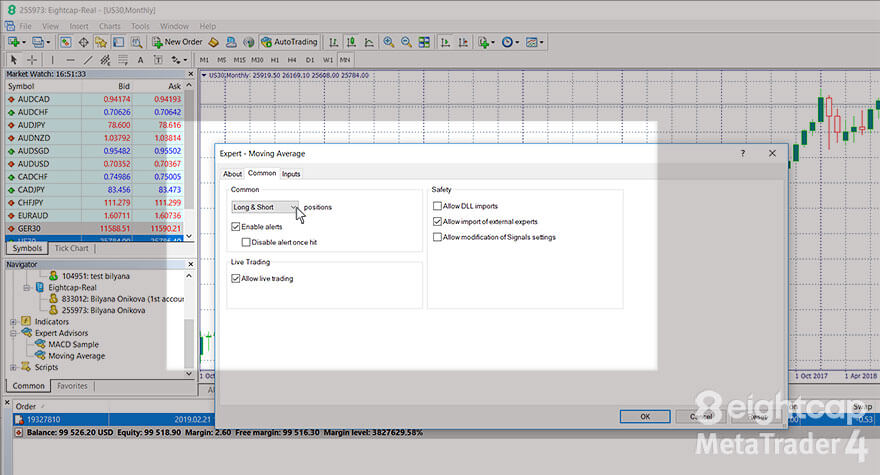This screenshot has height=475, width=880.
Task: Open the Strategy Tester magnifier icon
Action: 136,42
